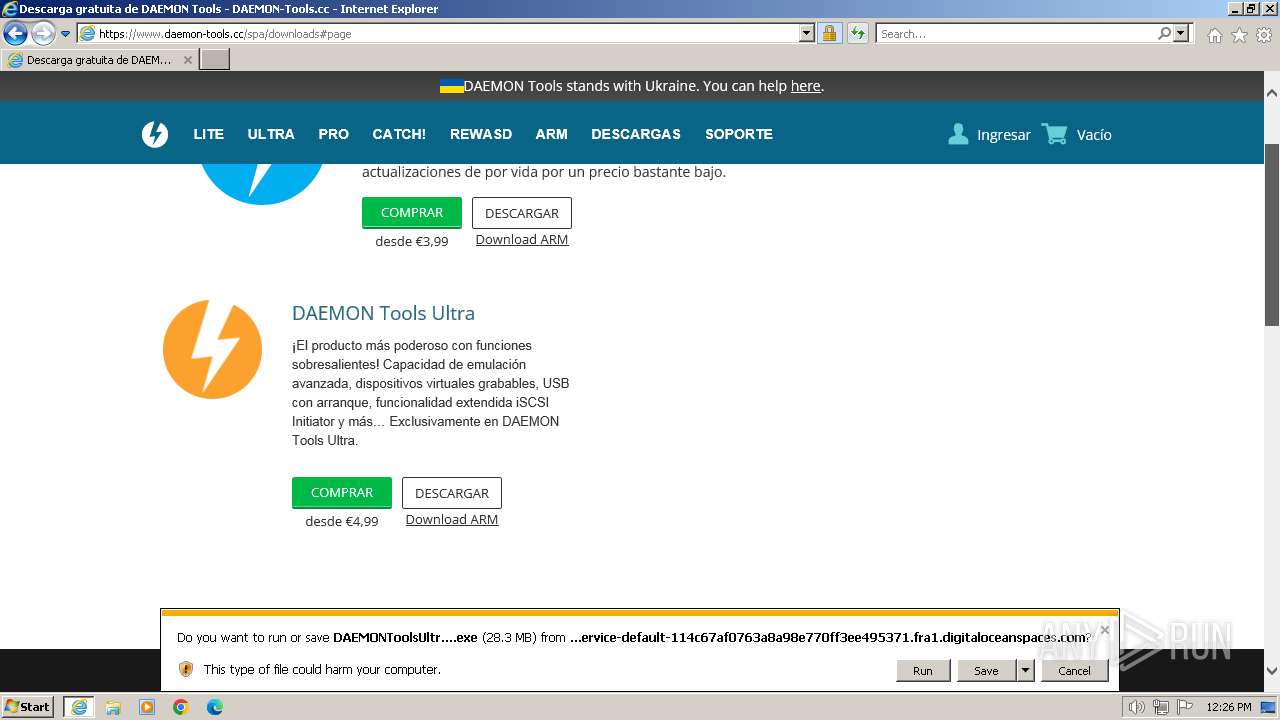Screen dimensions: 1280x720
Task: Follow the 'here' Ukraine help link
Action: 805,86
